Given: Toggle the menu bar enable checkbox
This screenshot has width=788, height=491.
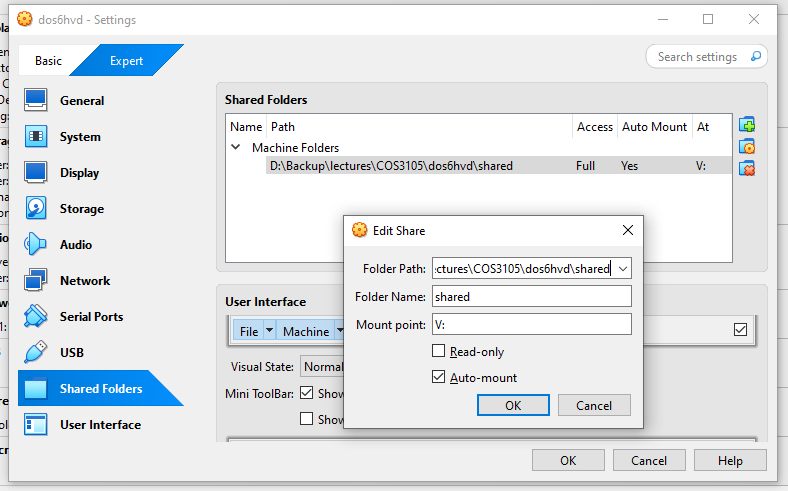Looking at the screenshot, I should 740,329.
